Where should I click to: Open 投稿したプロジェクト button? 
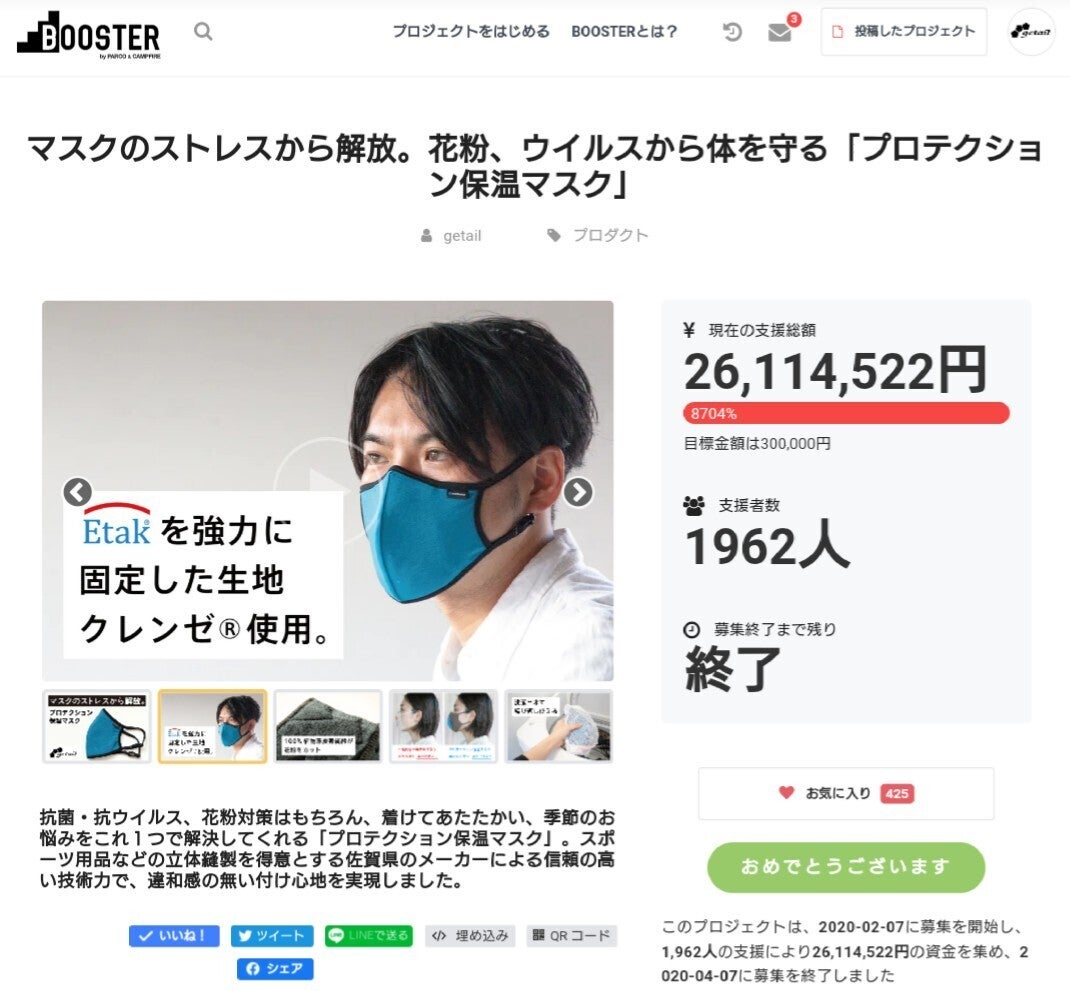point(903,31)
